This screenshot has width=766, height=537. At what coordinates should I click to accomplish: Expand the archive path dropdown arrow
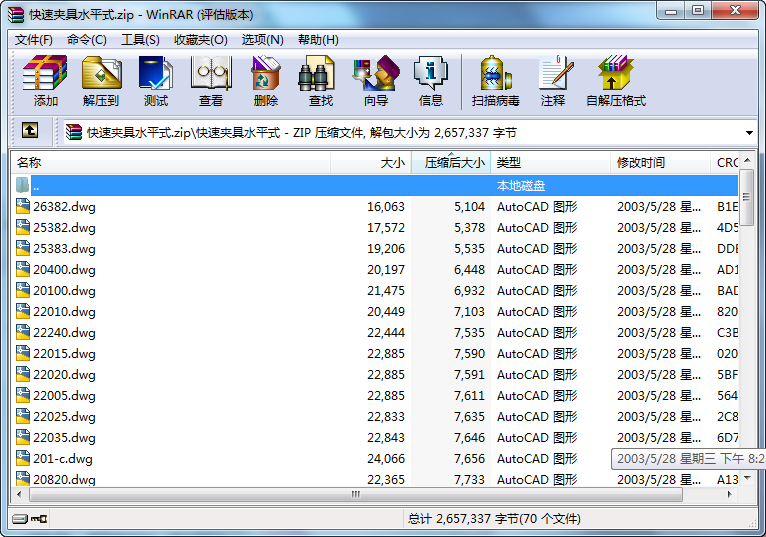[749, 132]
